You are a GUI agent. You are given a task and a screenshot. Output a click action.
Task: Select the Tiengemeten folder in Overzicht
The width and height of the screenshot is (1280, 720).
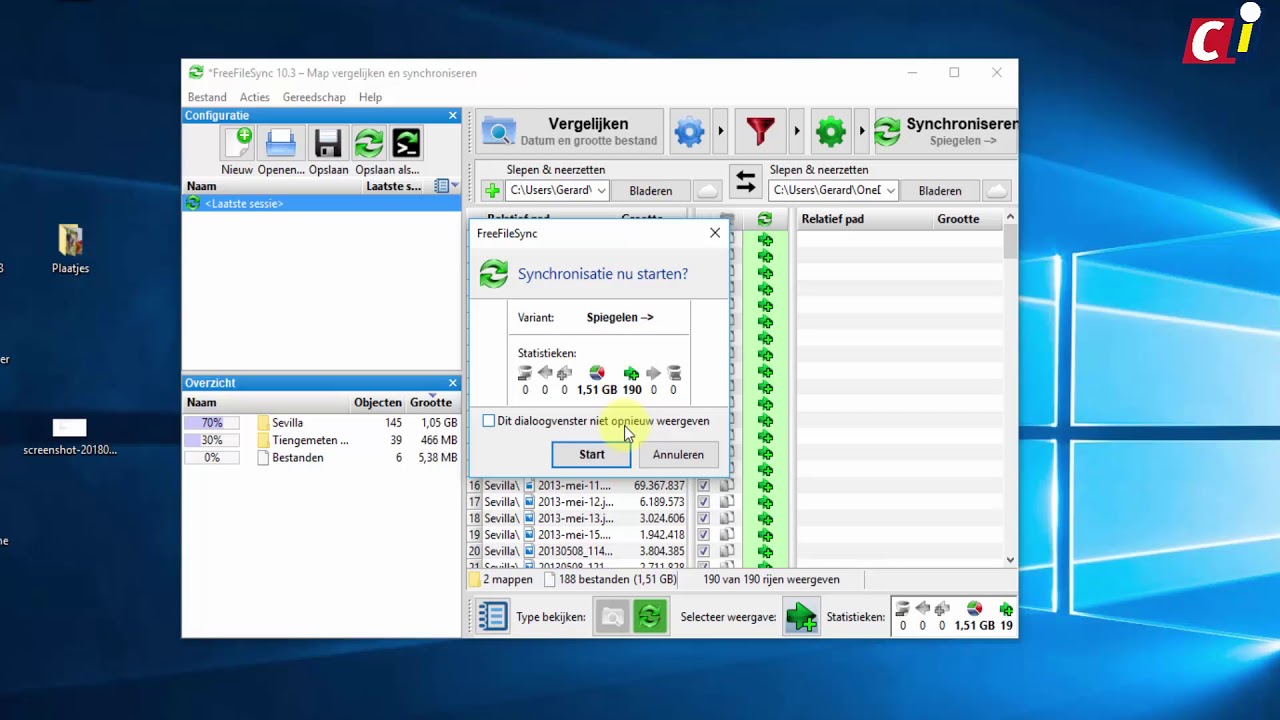[x=321, y=440]
